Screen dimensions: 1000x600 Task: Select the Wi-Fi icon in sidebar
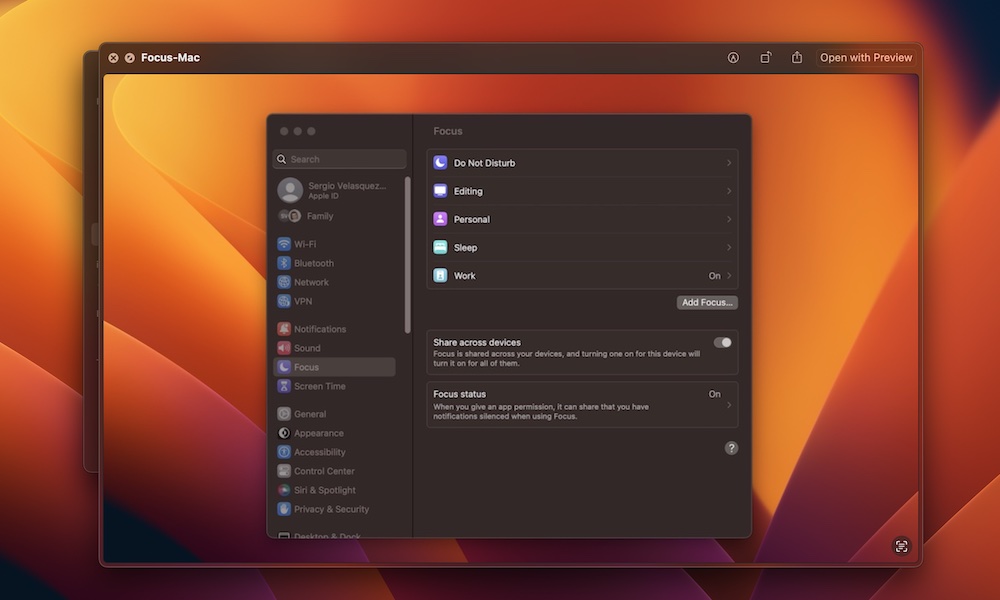coord(284,244)
